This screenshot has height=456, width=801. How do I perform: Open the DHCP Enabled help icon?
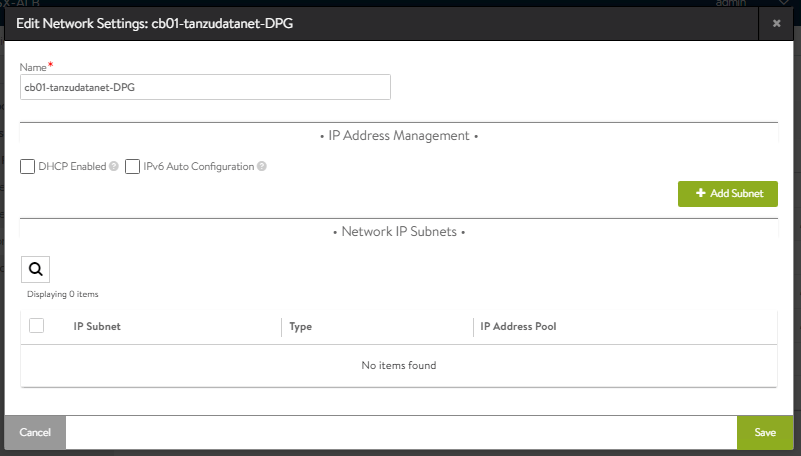pos(114,167)
